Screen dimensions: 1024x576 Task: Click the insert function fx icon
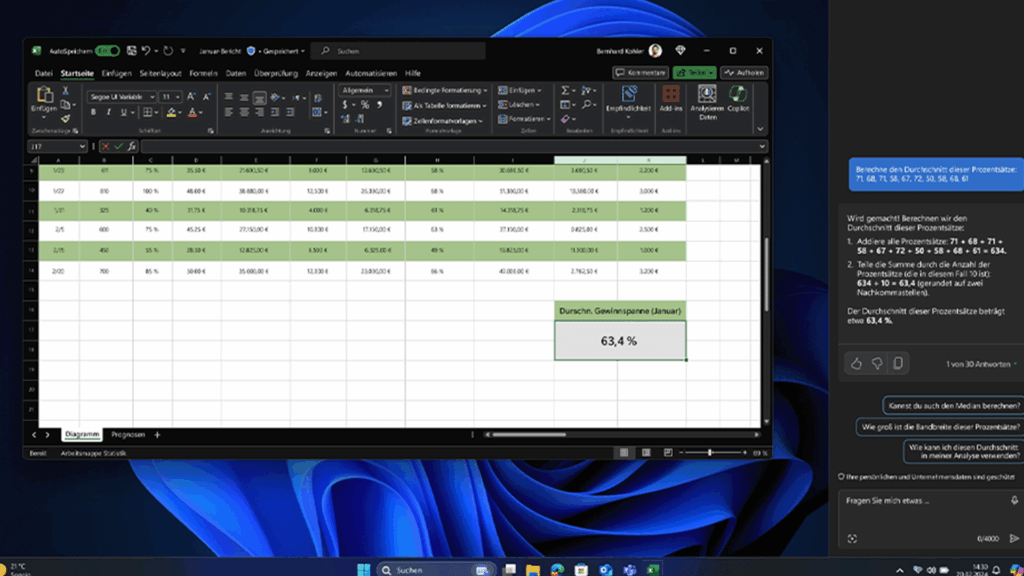coord(132,146)
